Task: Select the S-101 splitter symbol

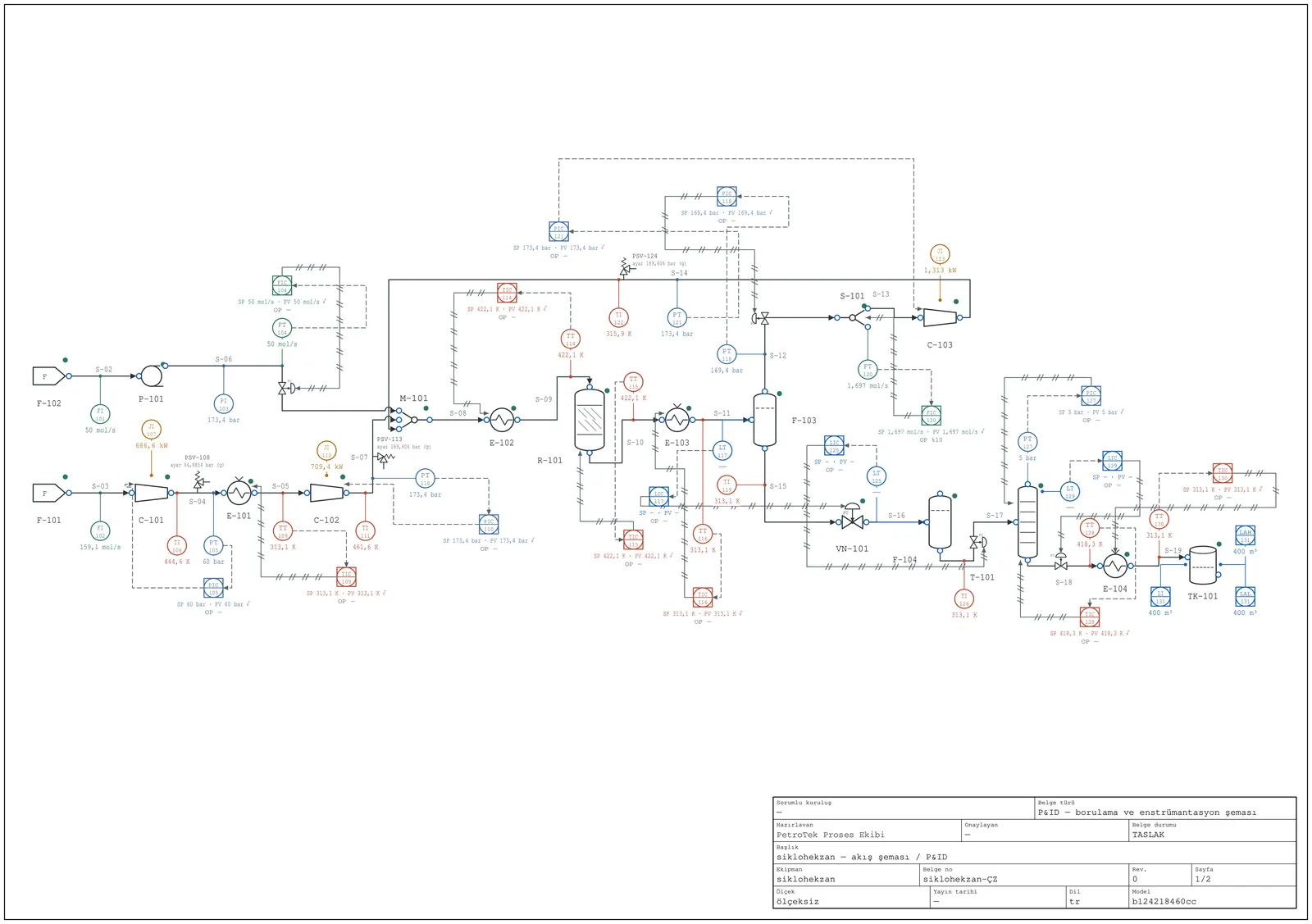Action: (859, 317)
